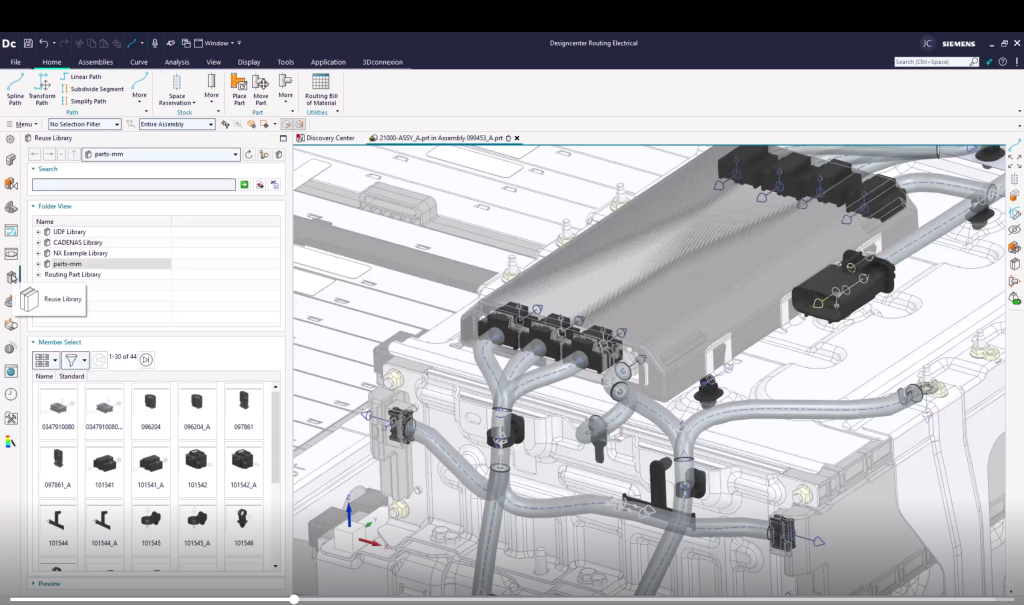Select part thumbnail 101541
Viewport: 1024px width, 605px height.
point(104,468)
